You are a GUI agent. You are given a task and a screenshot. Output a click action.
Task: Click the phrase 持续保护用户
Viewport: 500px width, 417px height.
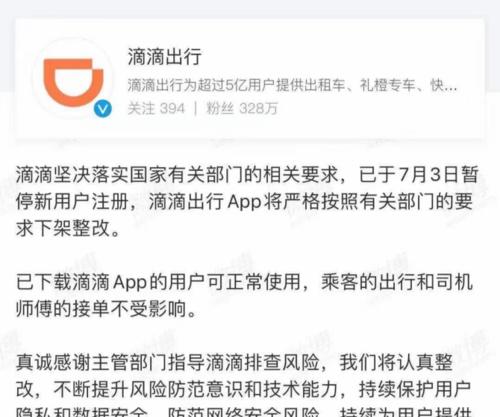click(415, 389)
